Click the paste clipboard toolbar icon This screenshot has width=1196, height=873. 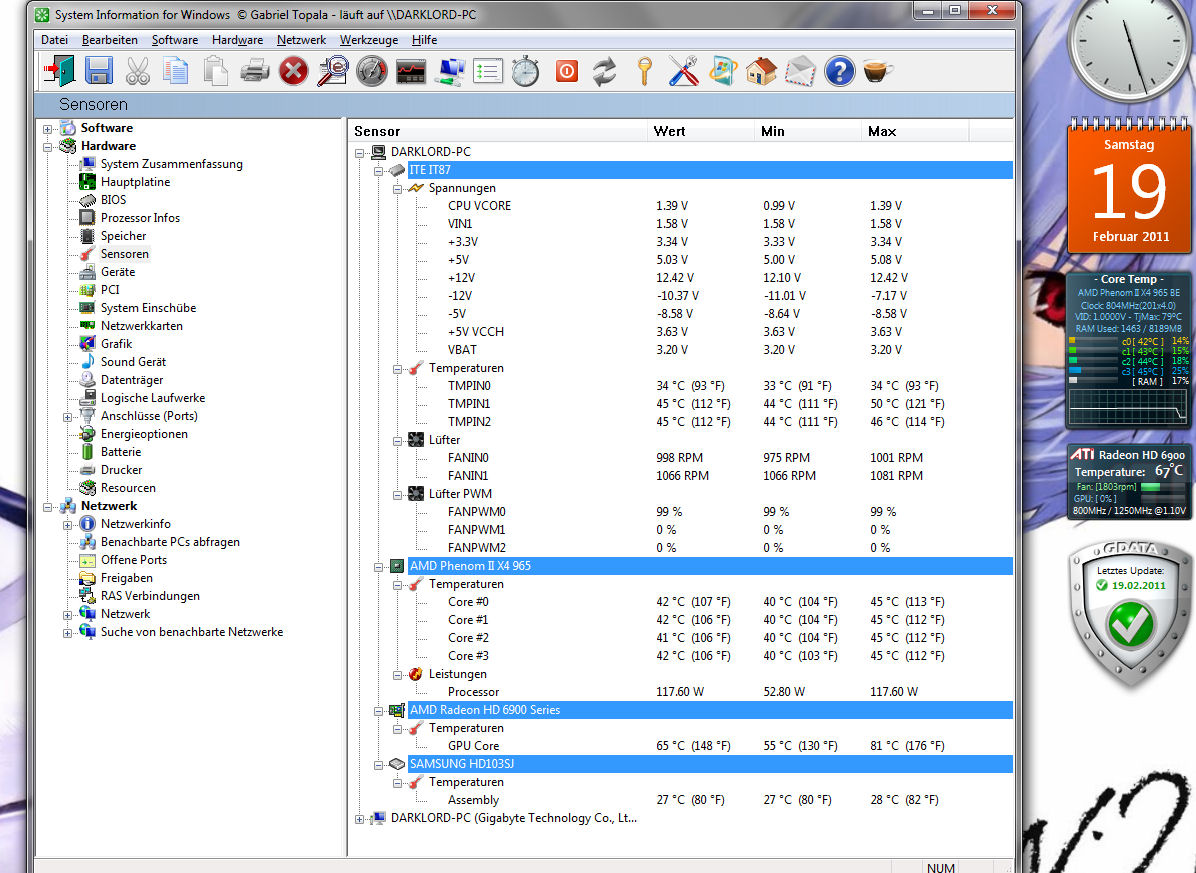click(x=215, y=71)
